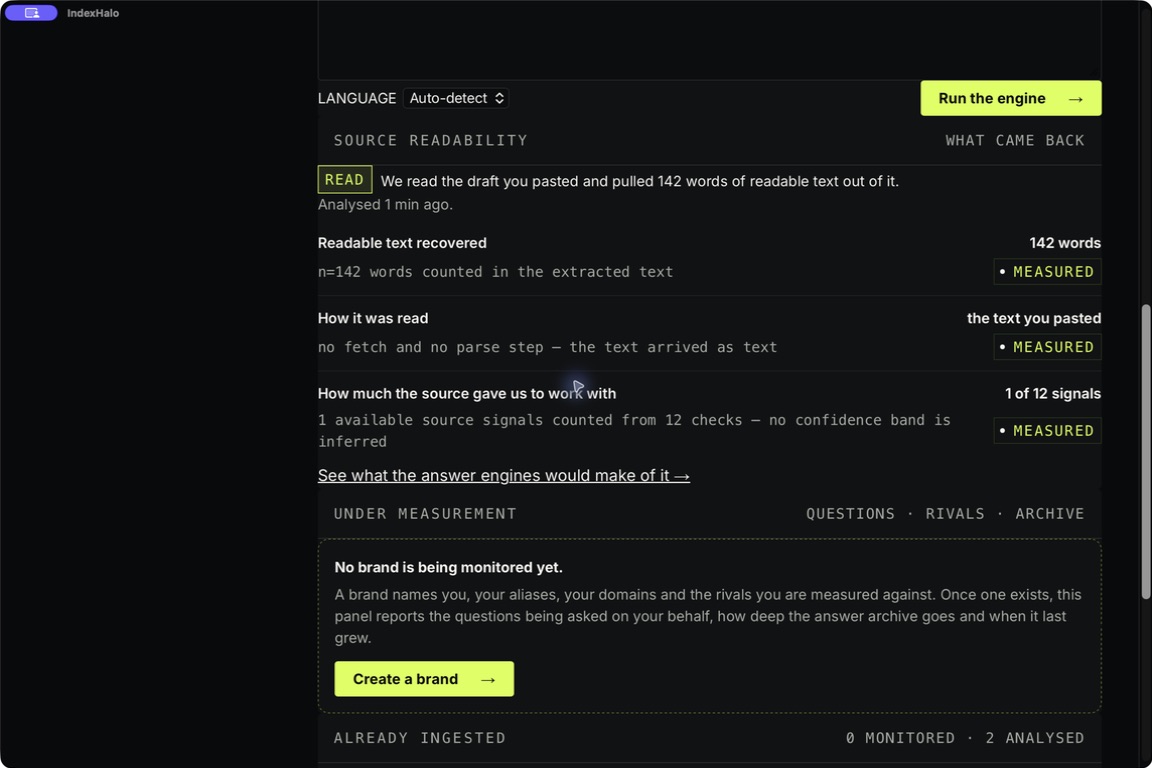1152x768 pixels.
Task: Click the pasted draft text area
Action: pos(709,40)
